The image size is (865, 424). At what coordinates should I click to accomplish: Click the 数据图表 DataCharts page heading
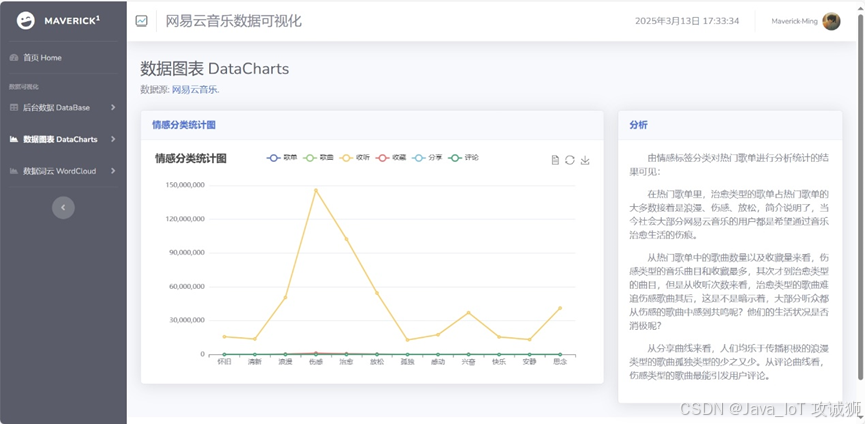pos(215,69)
